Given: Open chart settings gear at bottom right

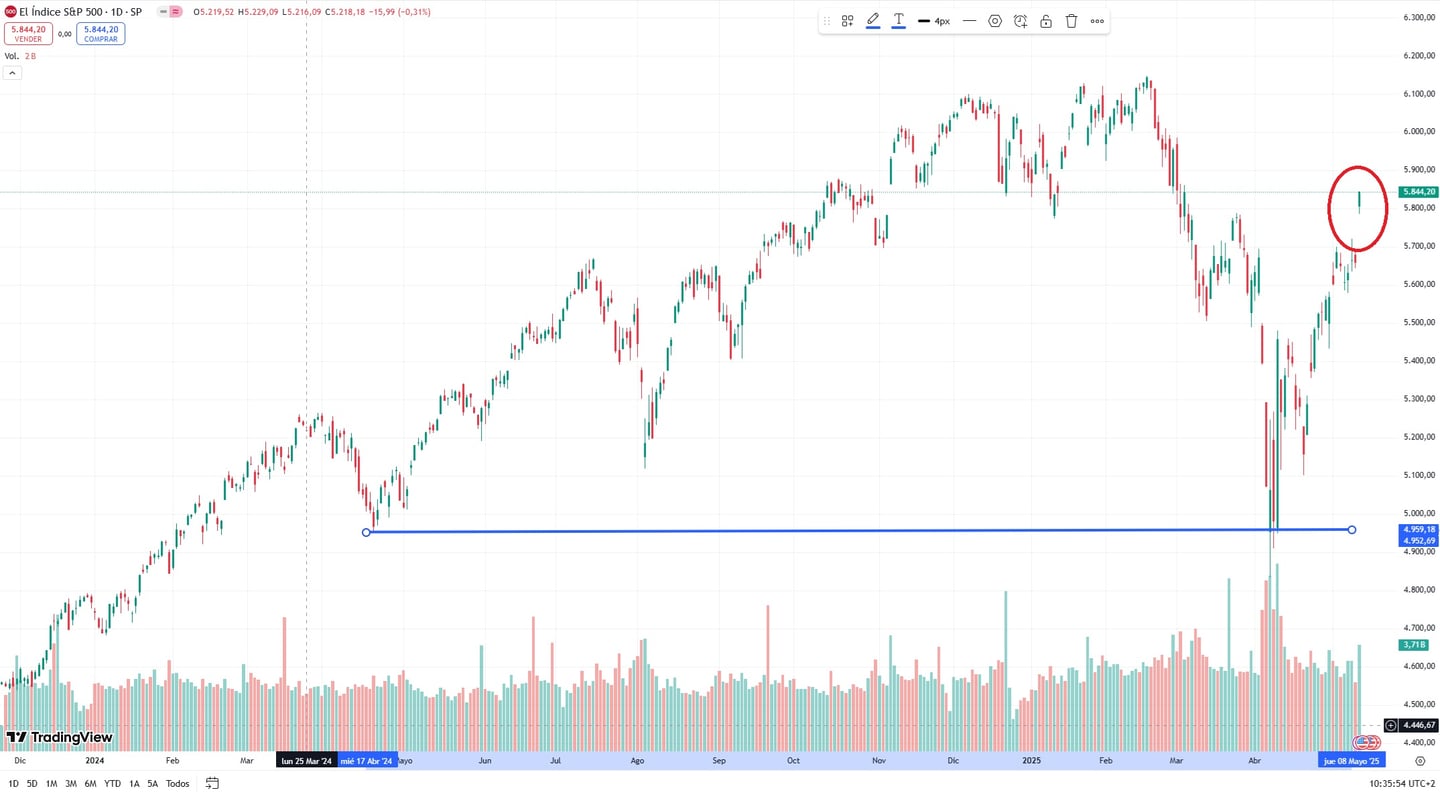Looking at the screenshot, I should pyautogui.click(x=1420, y=761).
